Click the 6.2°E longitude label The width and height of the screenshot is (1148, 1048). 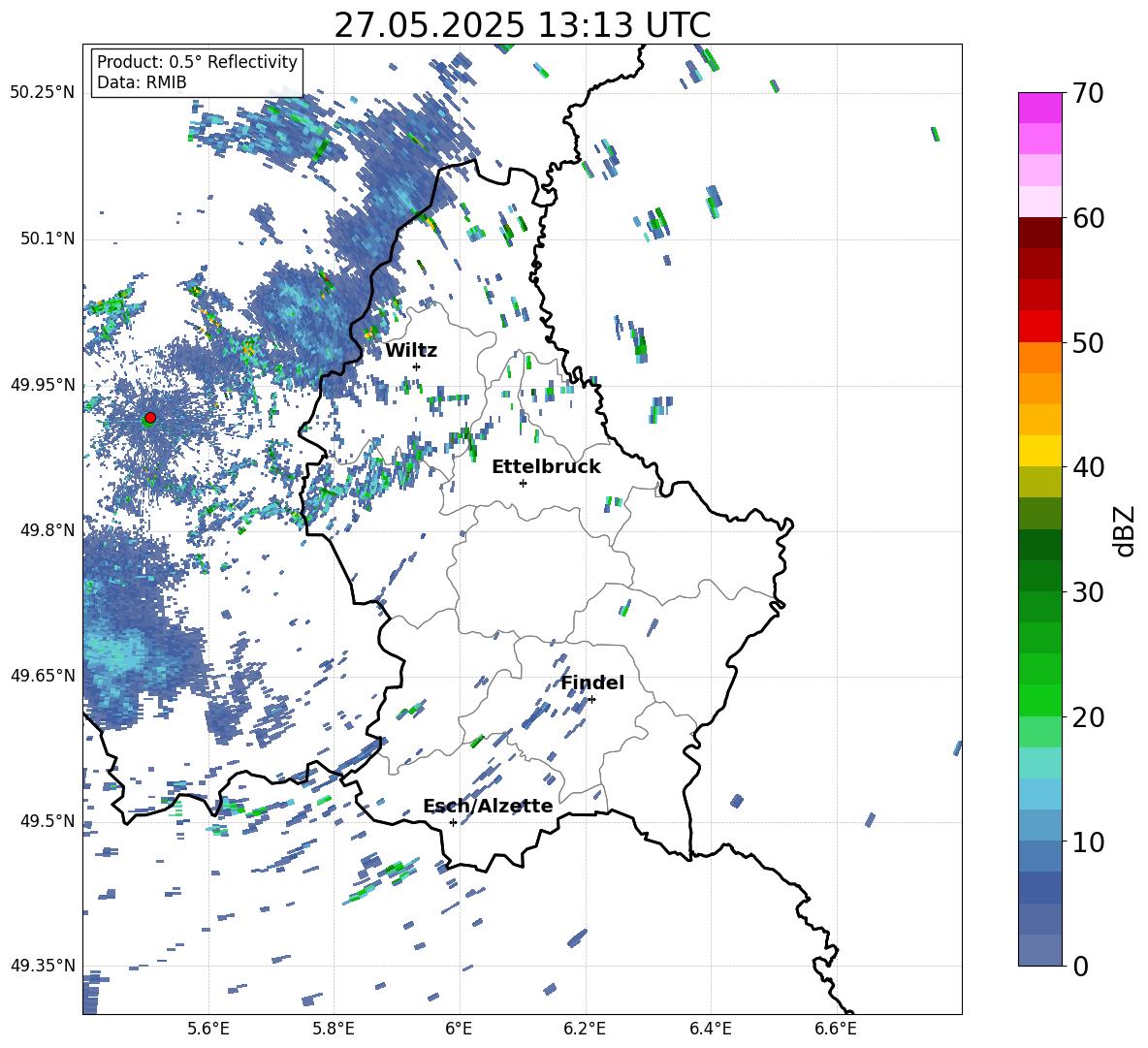coord(585,1029)
